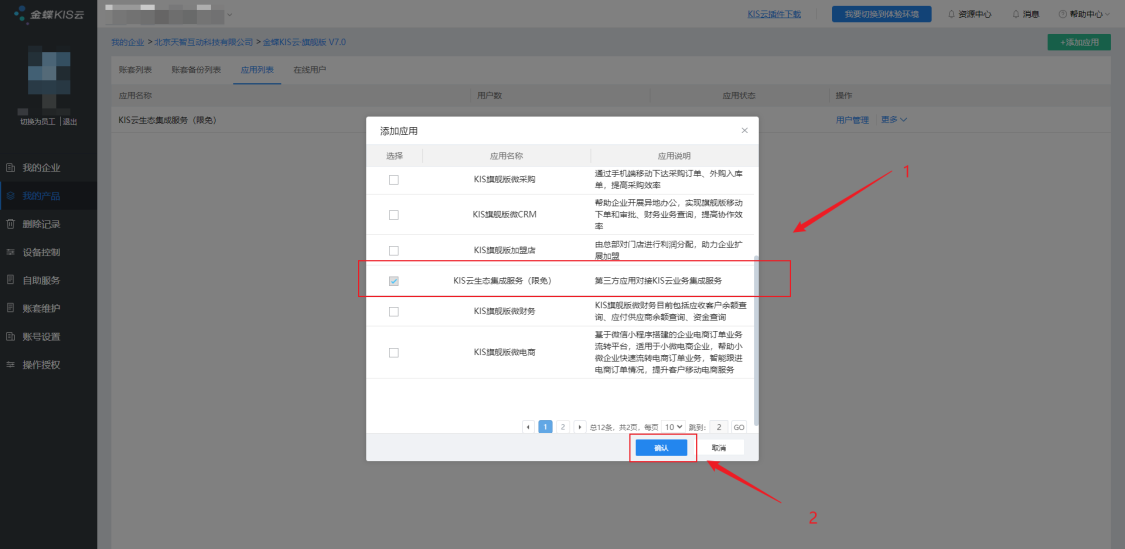This screenshot has height=549, width=1125.
Task: Open 账套维护 in the sidebar menu
Action: (48, 309)
